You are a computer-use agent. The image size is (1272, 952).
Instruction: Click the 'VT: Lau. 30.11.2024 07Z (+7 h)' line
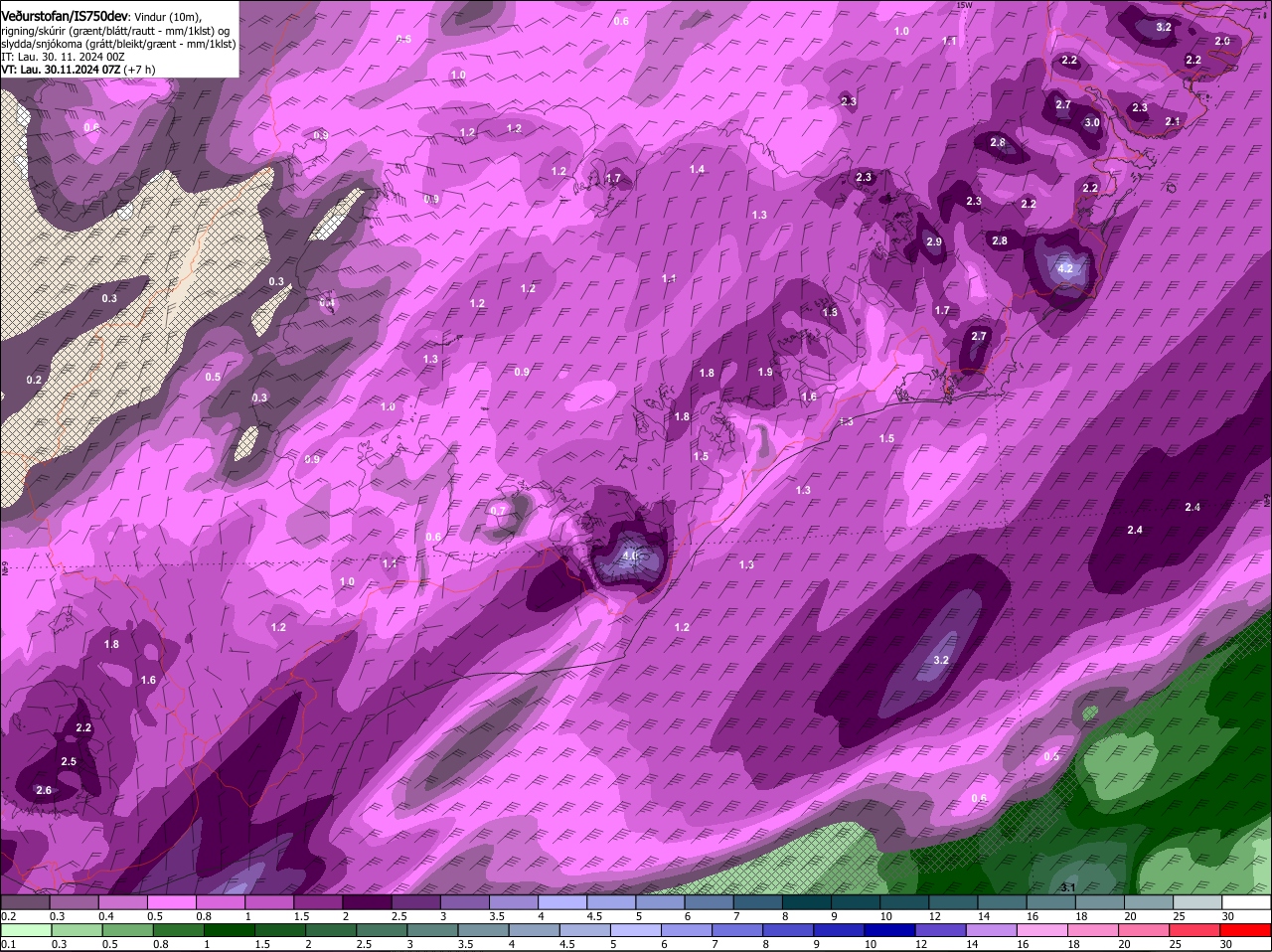79,70
